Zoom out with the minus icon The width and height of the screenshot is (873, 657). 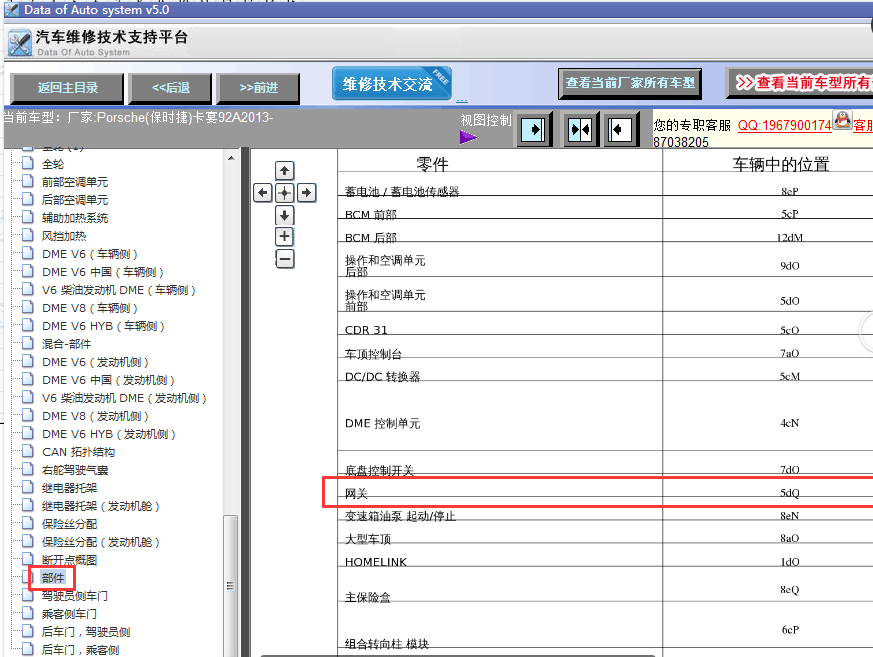tap(285, 259)
